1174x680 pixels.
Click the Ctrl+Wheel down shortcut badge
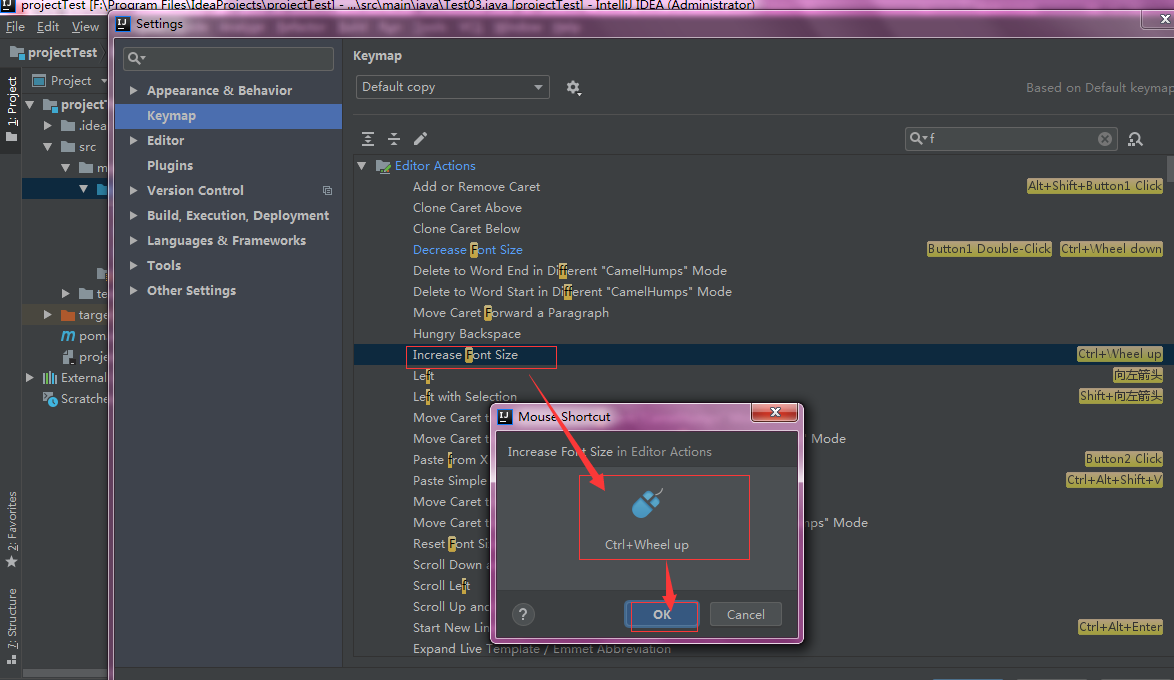(1111, 249)
